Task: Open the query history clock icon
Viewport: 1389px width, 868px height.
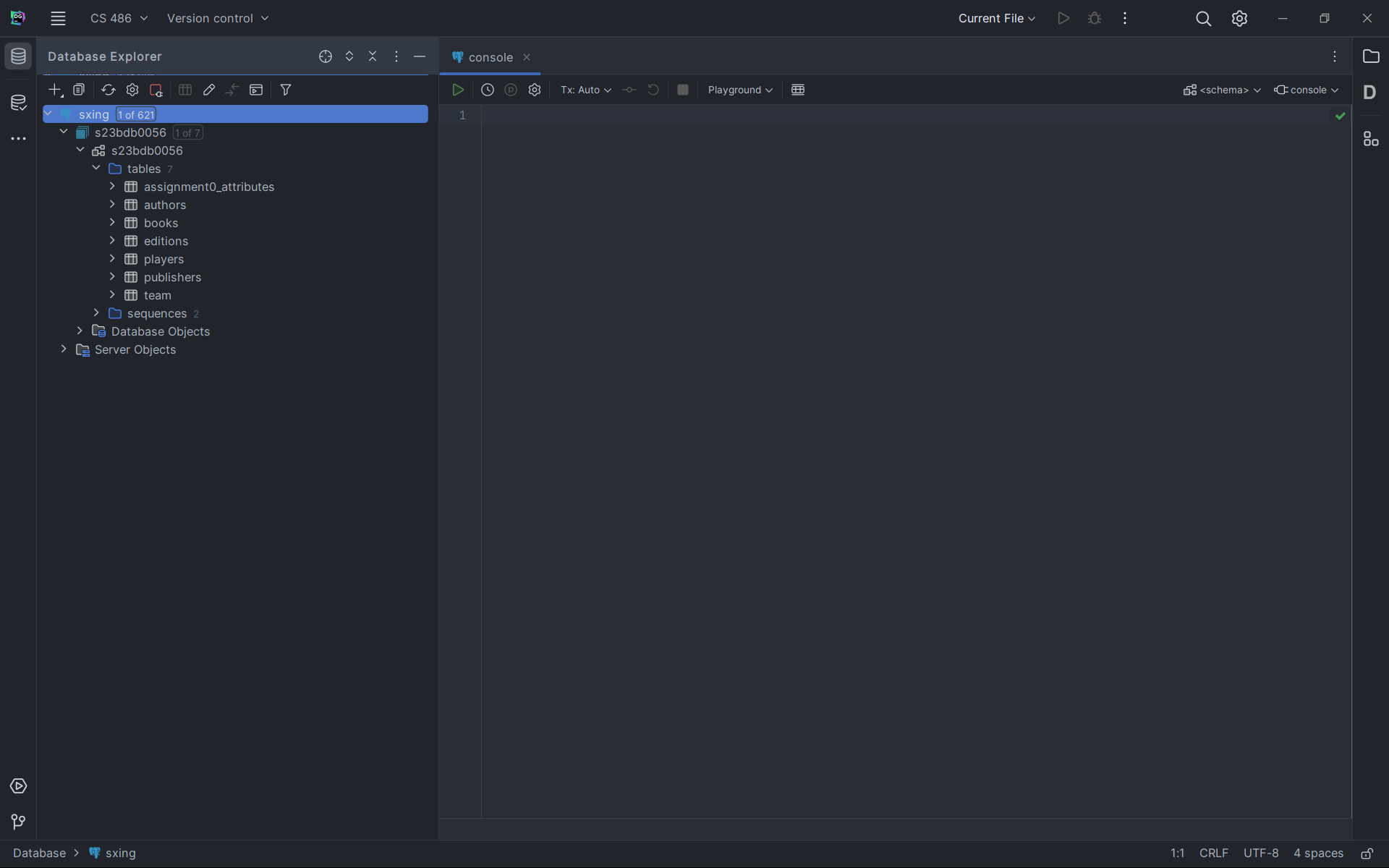Action: pyautogui.click(x=488, y=90)
